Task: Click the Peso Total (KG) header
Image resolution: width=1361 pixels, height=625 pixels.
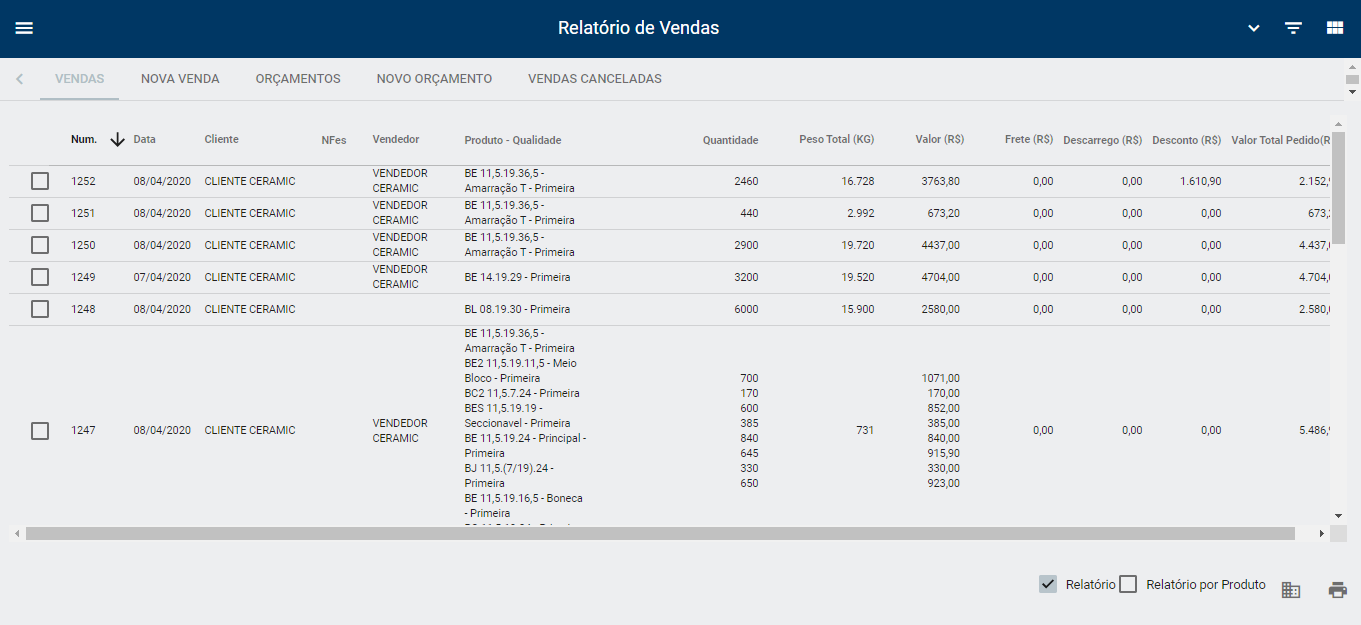Action: click(837, 140)
